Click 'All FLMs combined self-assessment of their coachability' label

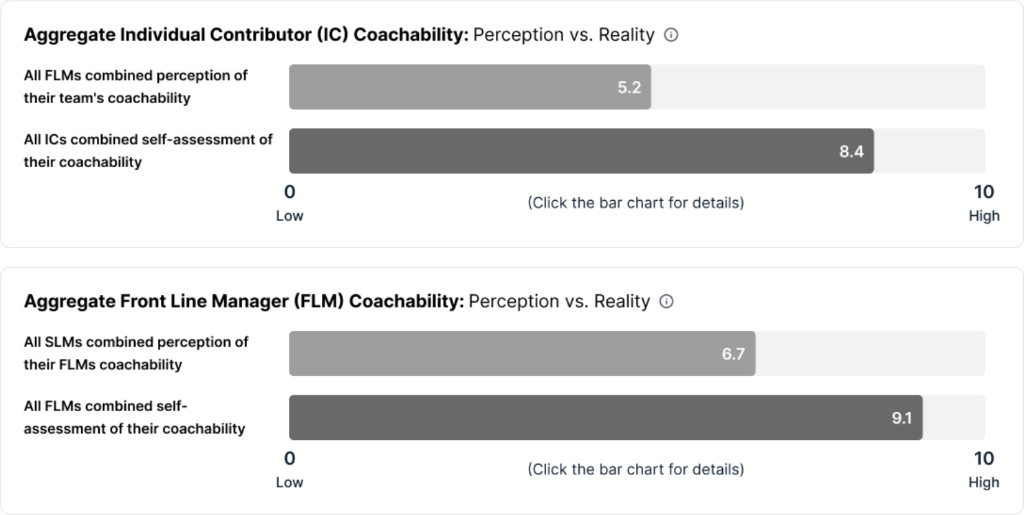[x=135, y=417]
